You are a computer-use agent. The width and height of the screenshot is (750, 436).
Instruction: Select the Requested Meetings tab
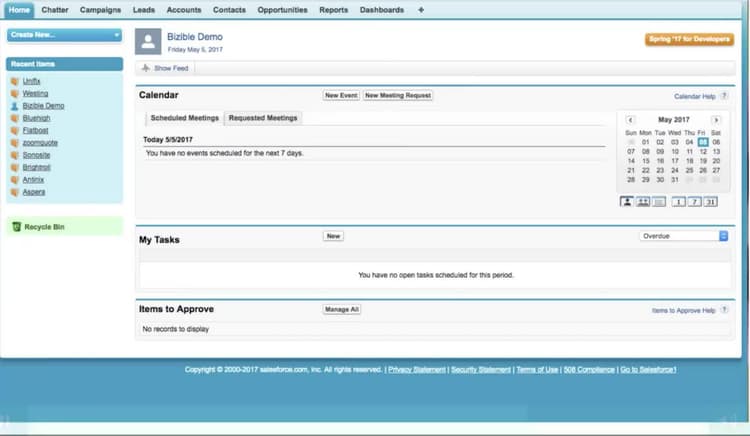point(263,118)
